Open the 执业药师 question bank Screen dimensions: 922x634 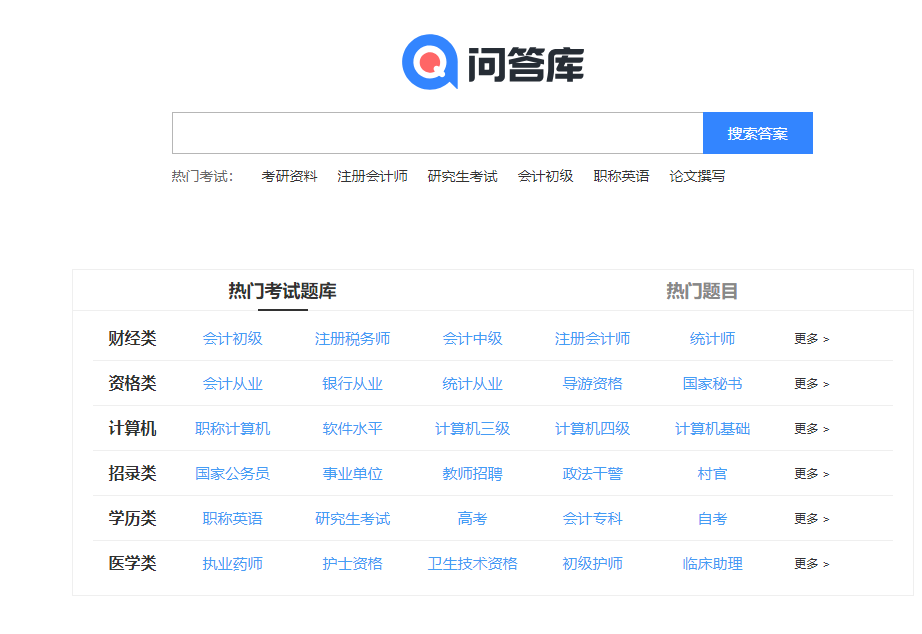(232, 564)
